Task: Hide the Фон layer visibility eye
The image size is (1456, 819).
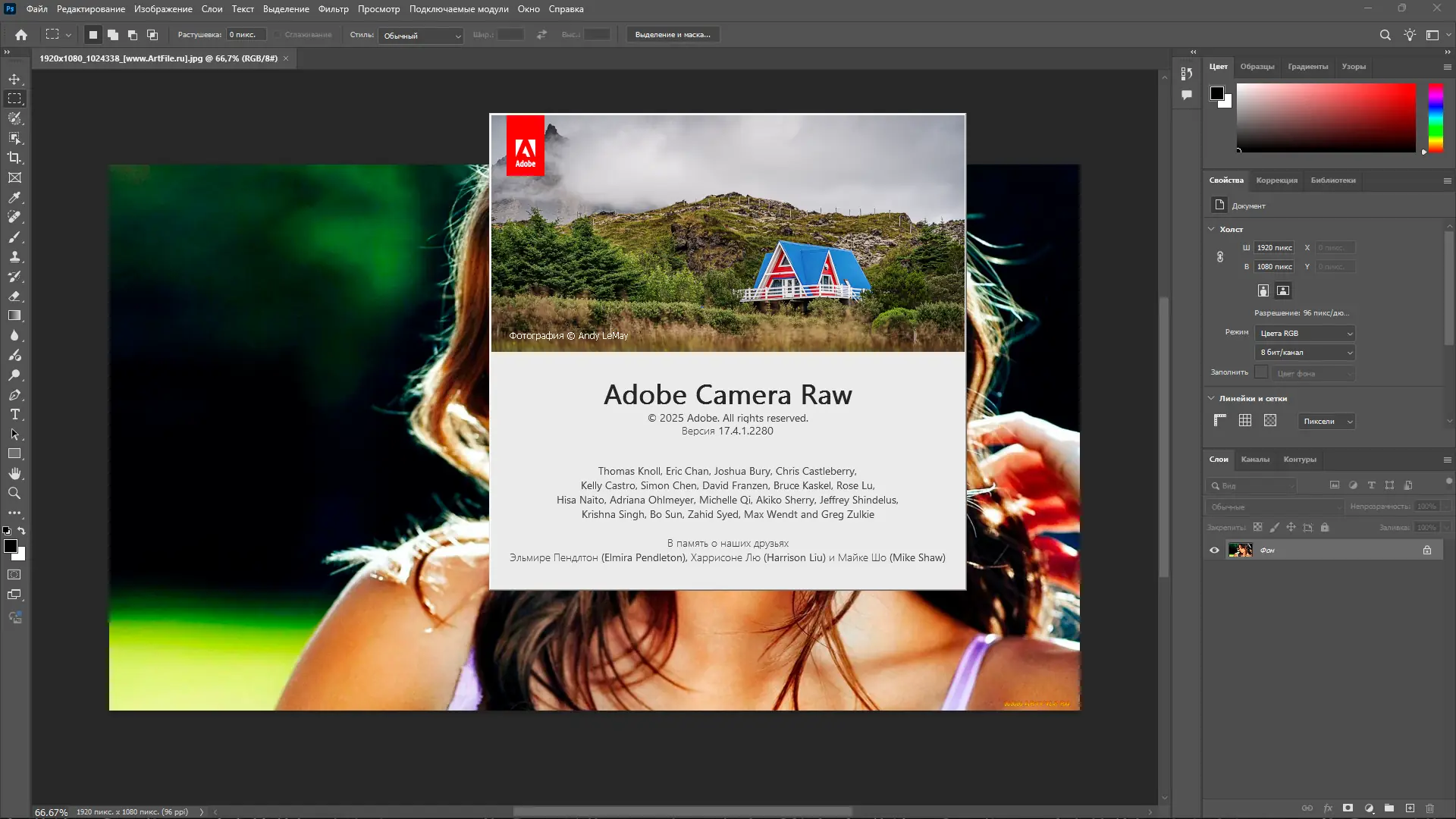Action: tap(1214, 551)
